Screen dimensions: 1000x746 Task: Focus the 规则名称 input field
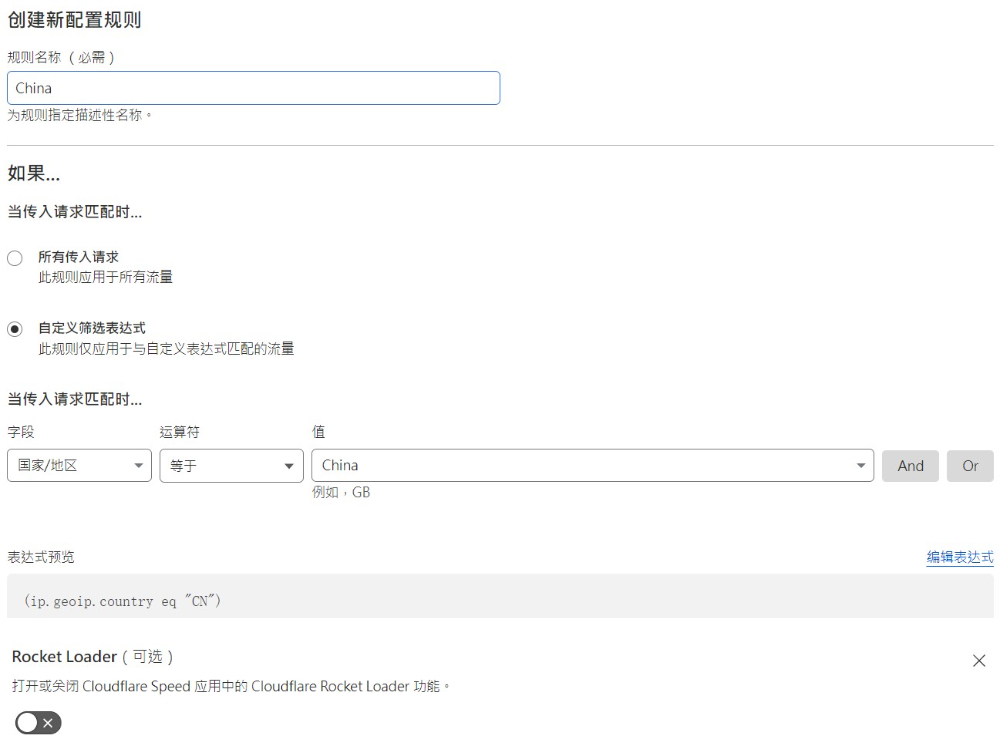tap(253, 88)
